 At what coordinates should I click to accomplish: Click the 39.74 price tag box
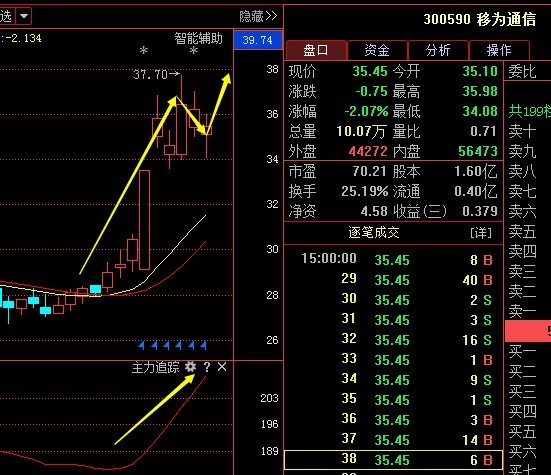coord(258,40)
